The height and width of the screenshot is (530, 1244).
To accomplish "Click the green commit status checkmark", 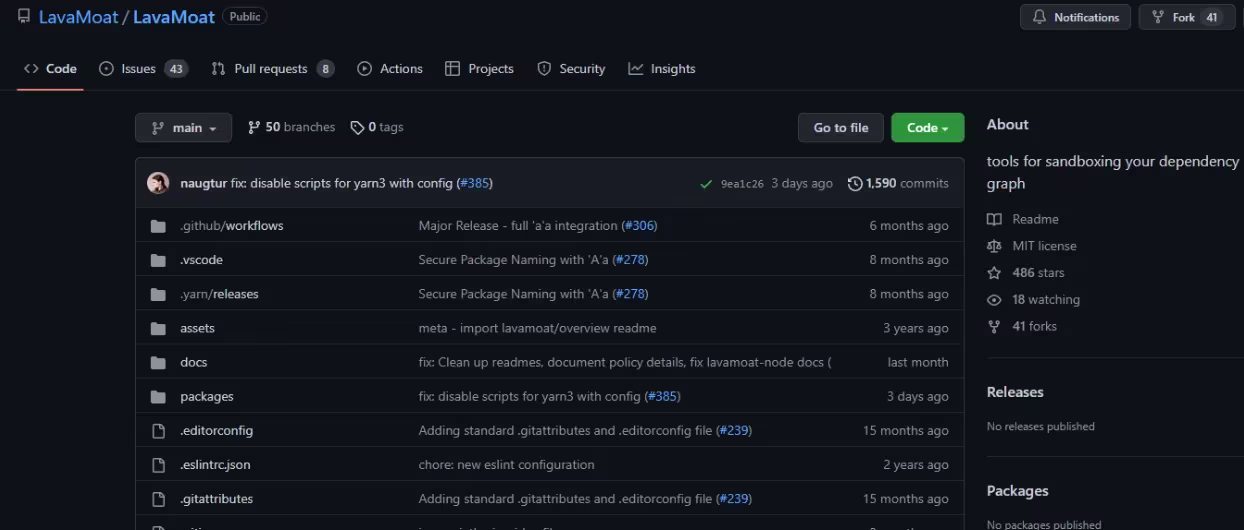I will 707,184.
